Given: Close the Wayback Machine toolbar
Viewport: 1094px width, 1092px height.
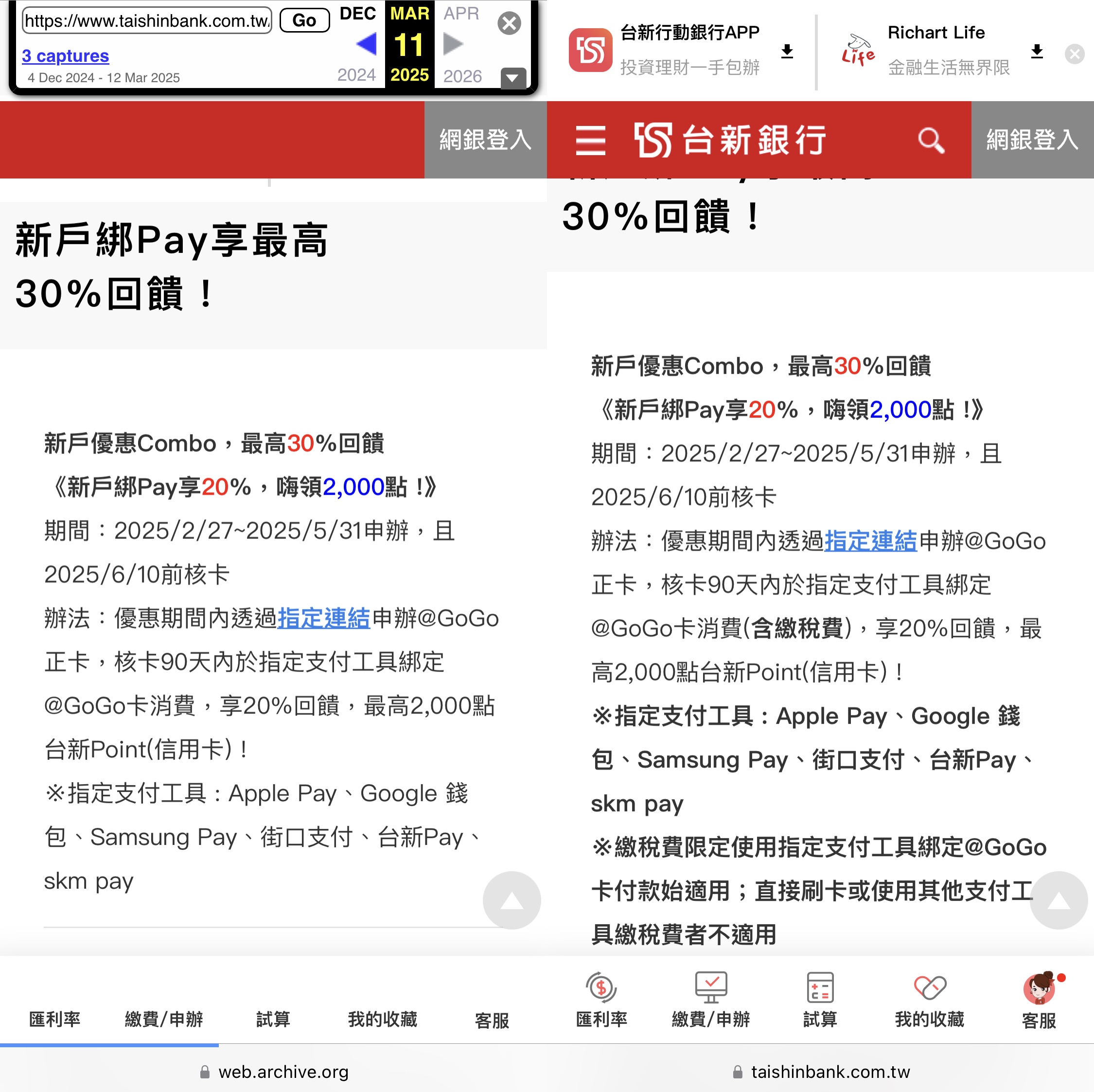Looking at the screenshot, I should pyautogui.click(x=509, y=23).
